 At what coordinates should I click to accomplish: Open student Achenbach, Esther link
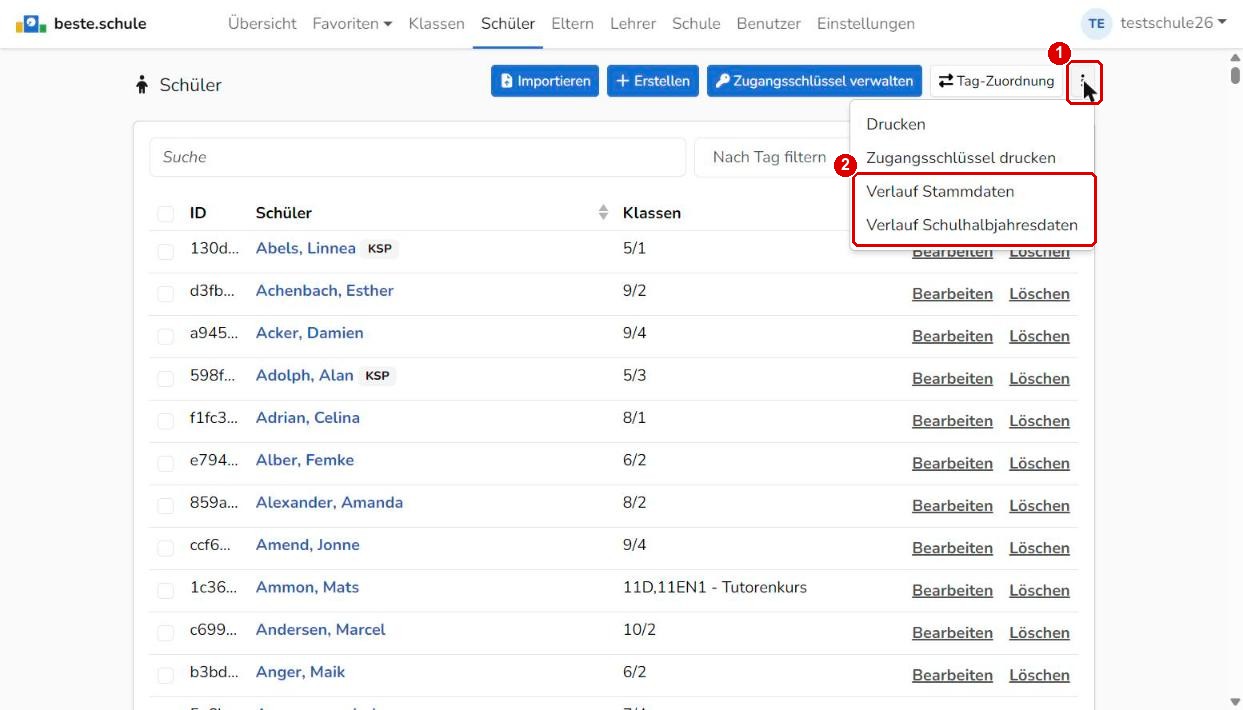325,290
